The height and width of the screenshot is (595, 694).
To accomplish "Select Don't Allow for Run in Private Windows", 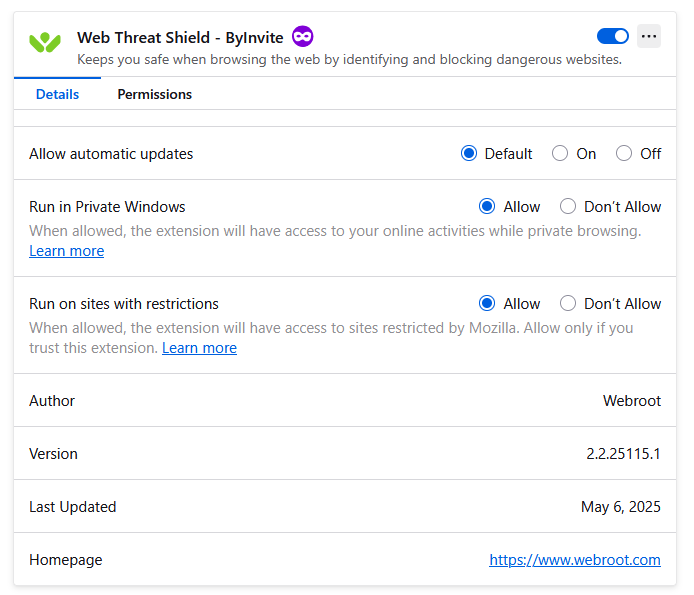I will click(568, 206).
